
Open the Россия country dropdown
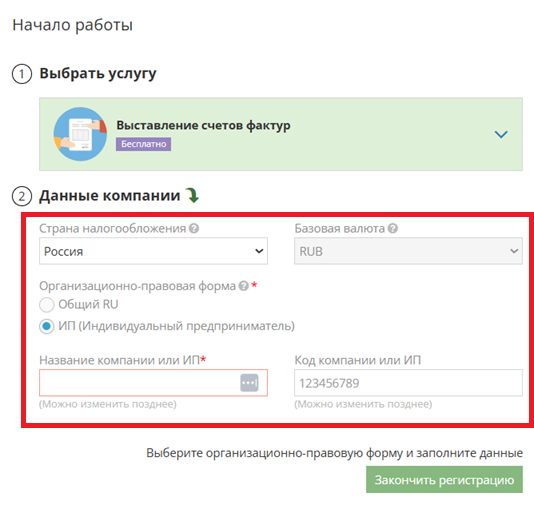click(153, 251)
